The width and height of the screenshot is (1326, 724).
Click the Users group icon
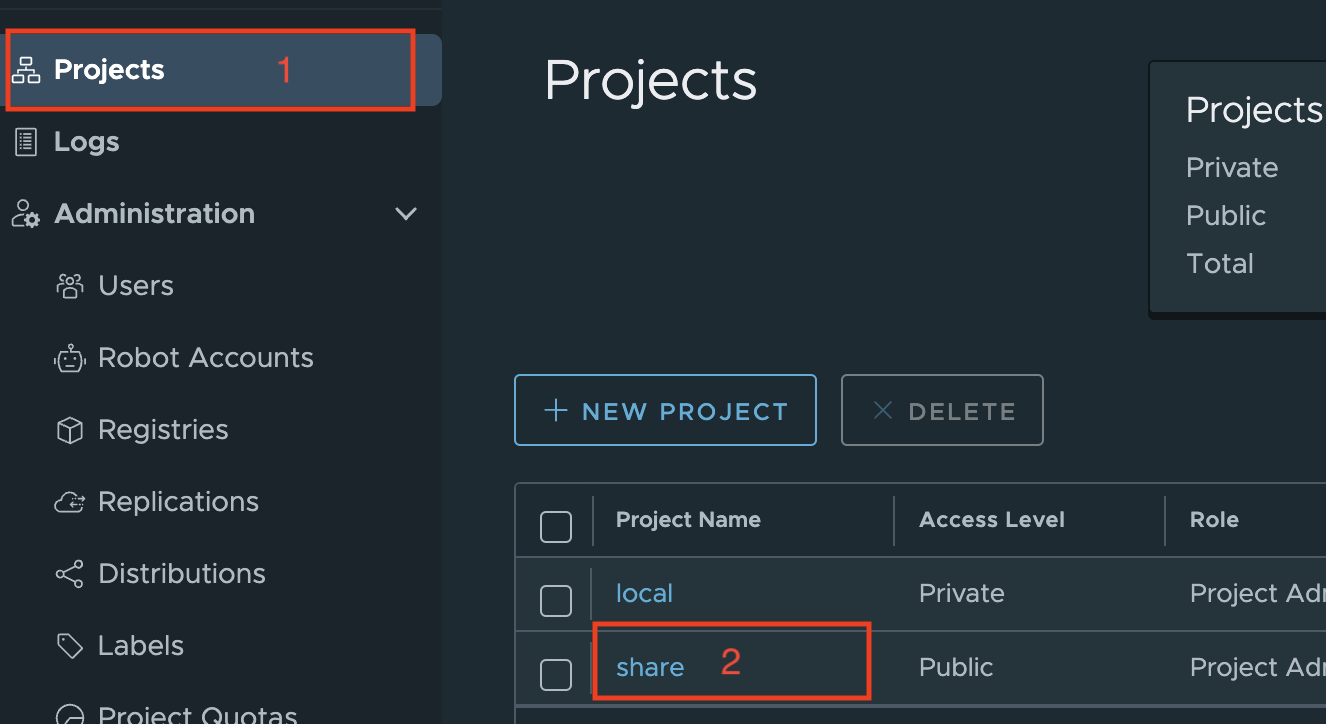click(x=70, y=286)
